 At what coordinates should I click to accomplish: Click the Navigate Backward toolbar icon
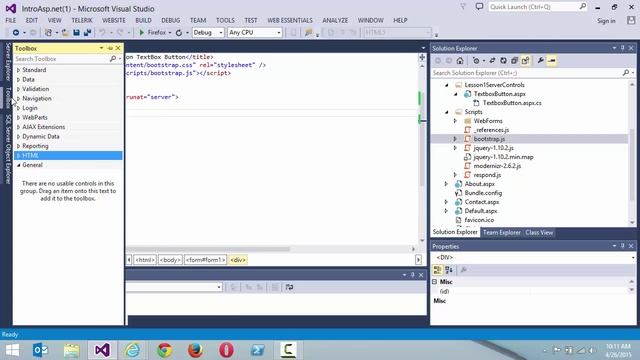pos(16,32)
